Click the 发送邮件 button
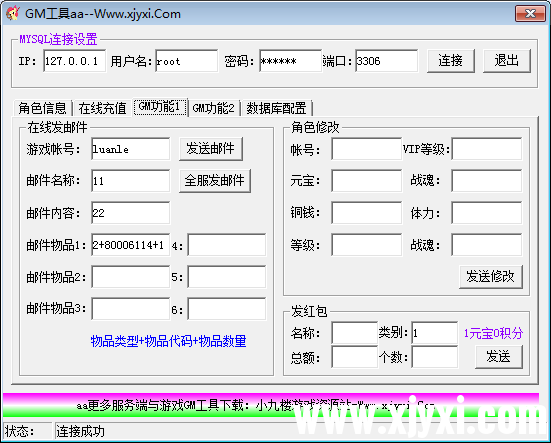The width and height of the screenshot is (551, 443). click(210, 149)
